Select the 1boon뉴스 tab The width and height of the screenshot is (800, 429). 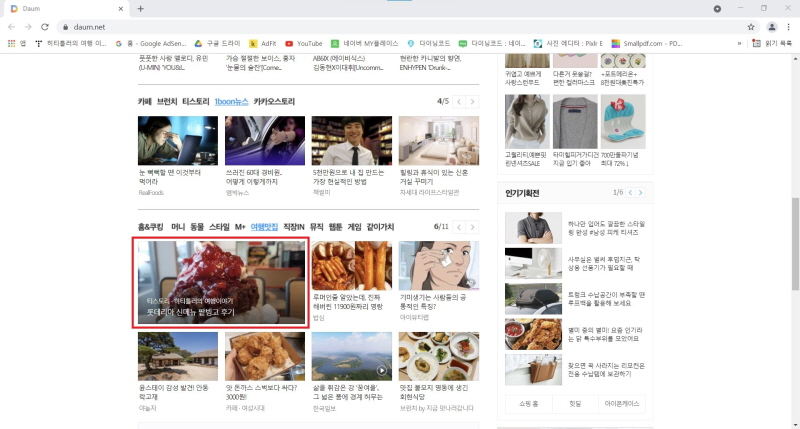pyautogui.click(x=232, y=102)
